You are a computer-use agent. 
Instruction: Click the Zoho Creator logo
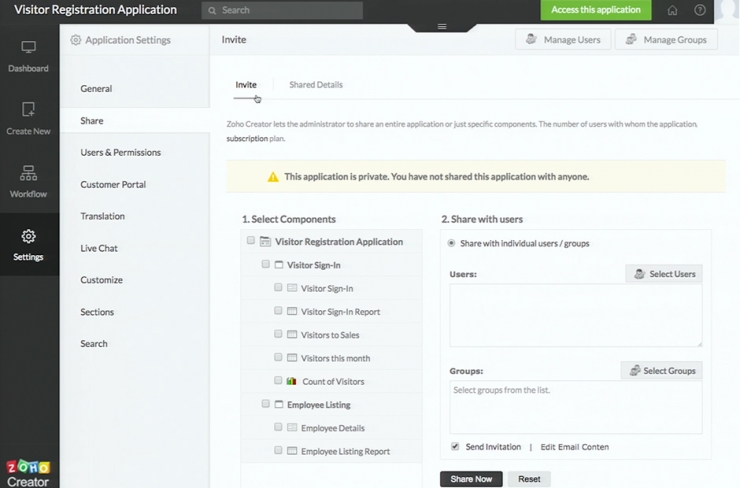(x=28, y=474)
